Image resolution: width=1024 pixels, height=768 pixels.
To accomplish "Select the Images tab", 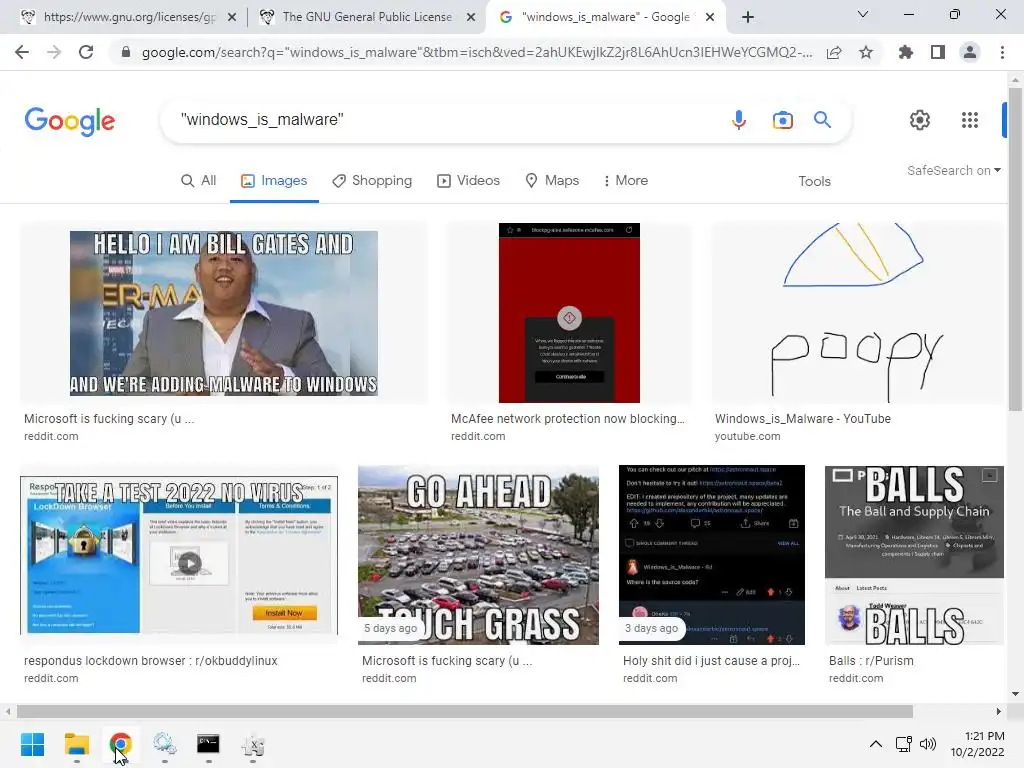I will click(x=274, y=180).
